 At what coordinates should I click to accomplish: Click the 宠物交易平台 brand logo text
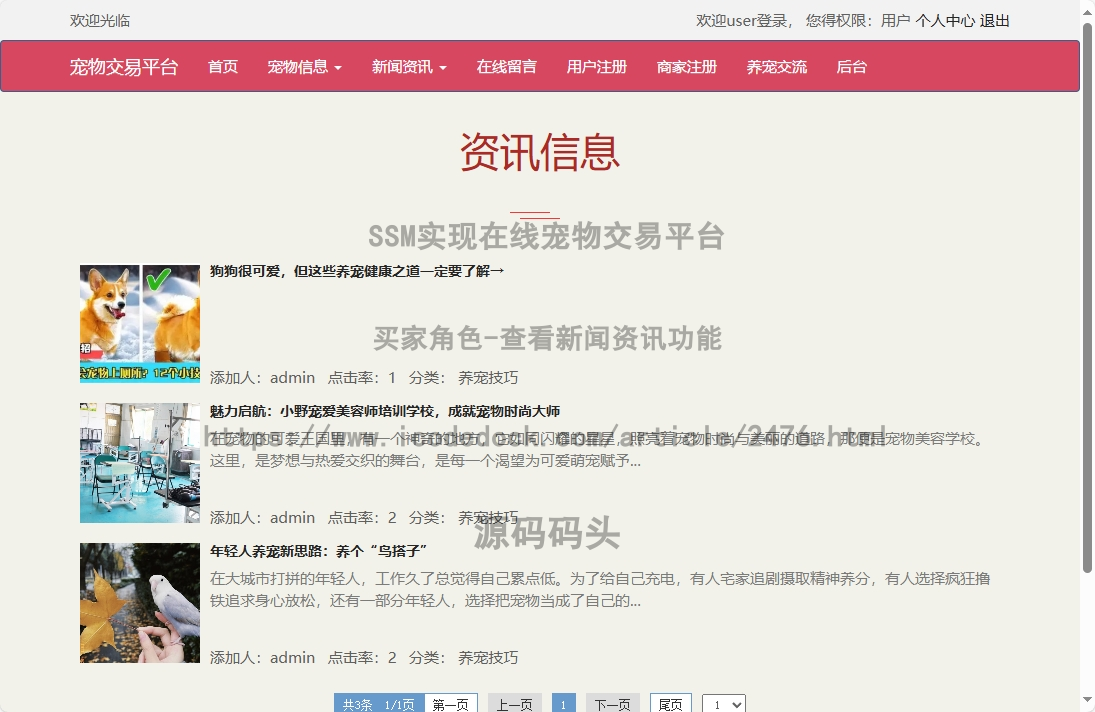point(124,67)
